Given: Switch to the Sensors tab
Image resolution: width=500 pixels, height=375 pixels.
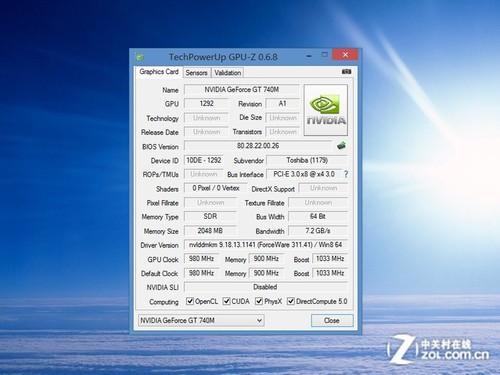Looking at the screenshot, I should [x=196, y=73].
